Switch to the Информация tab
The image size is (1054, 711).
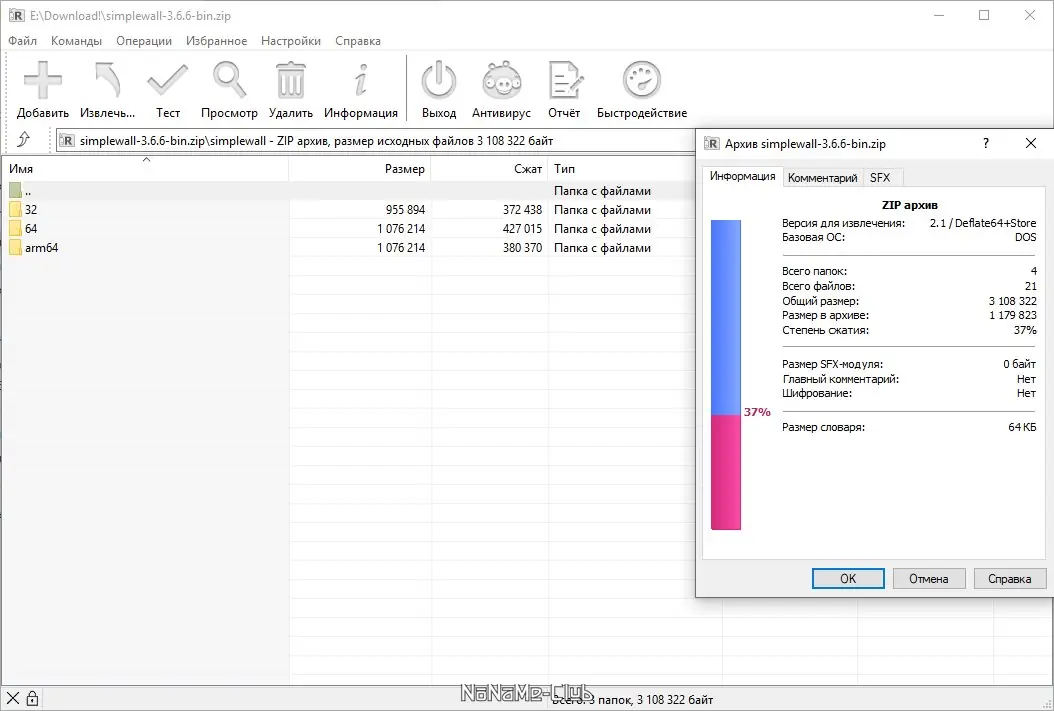coord(743,176)
